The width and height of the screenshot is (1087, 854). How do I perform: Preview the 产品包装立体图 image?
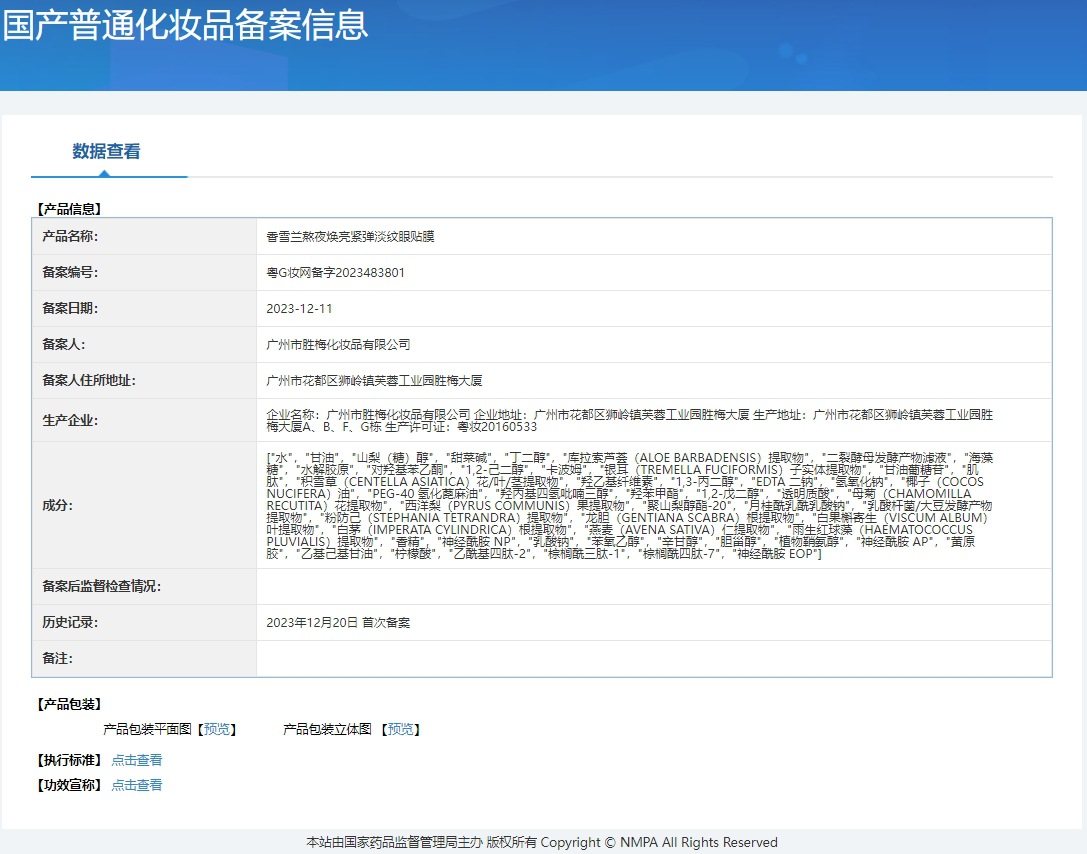point(401,729)
